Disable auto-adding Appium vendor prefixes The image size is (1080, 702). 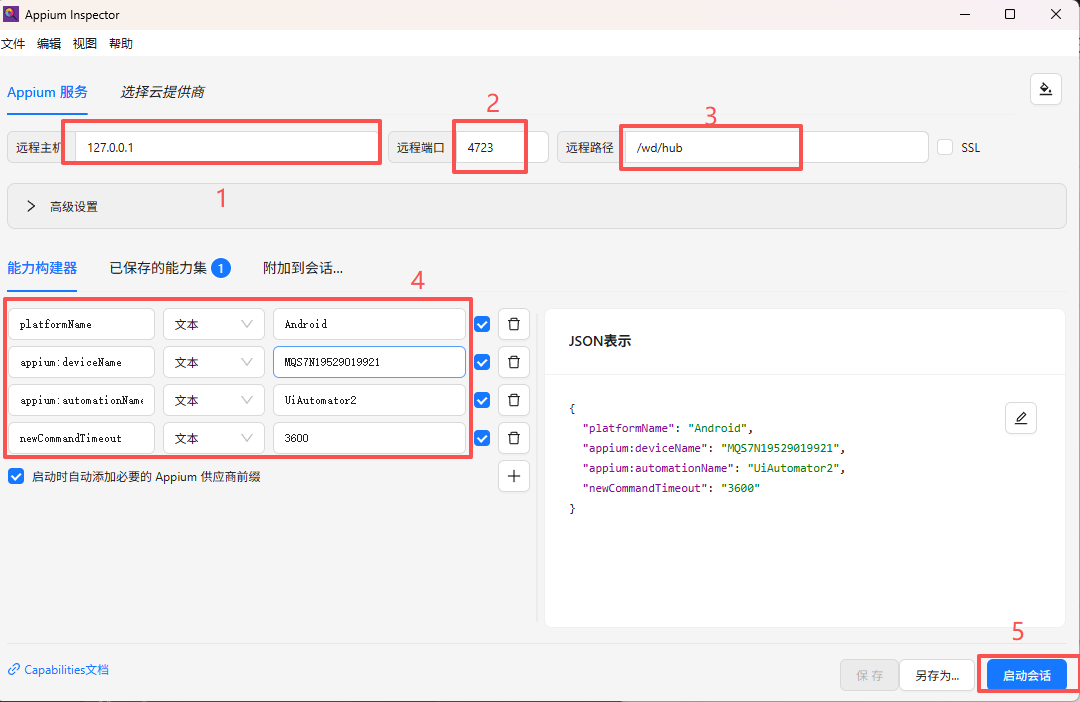16,477
